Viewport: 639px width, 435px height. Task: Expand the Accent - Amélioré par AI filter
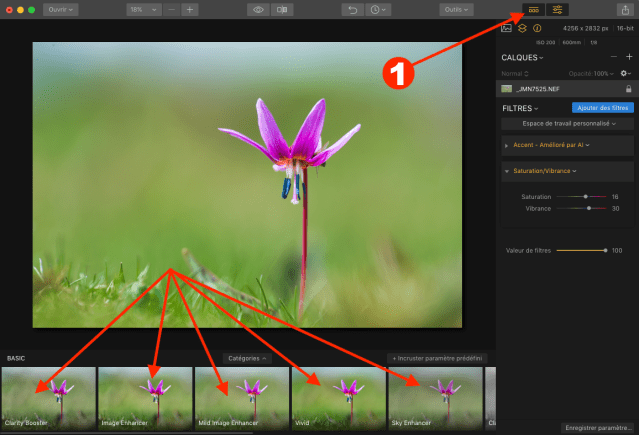click(506, 145)
